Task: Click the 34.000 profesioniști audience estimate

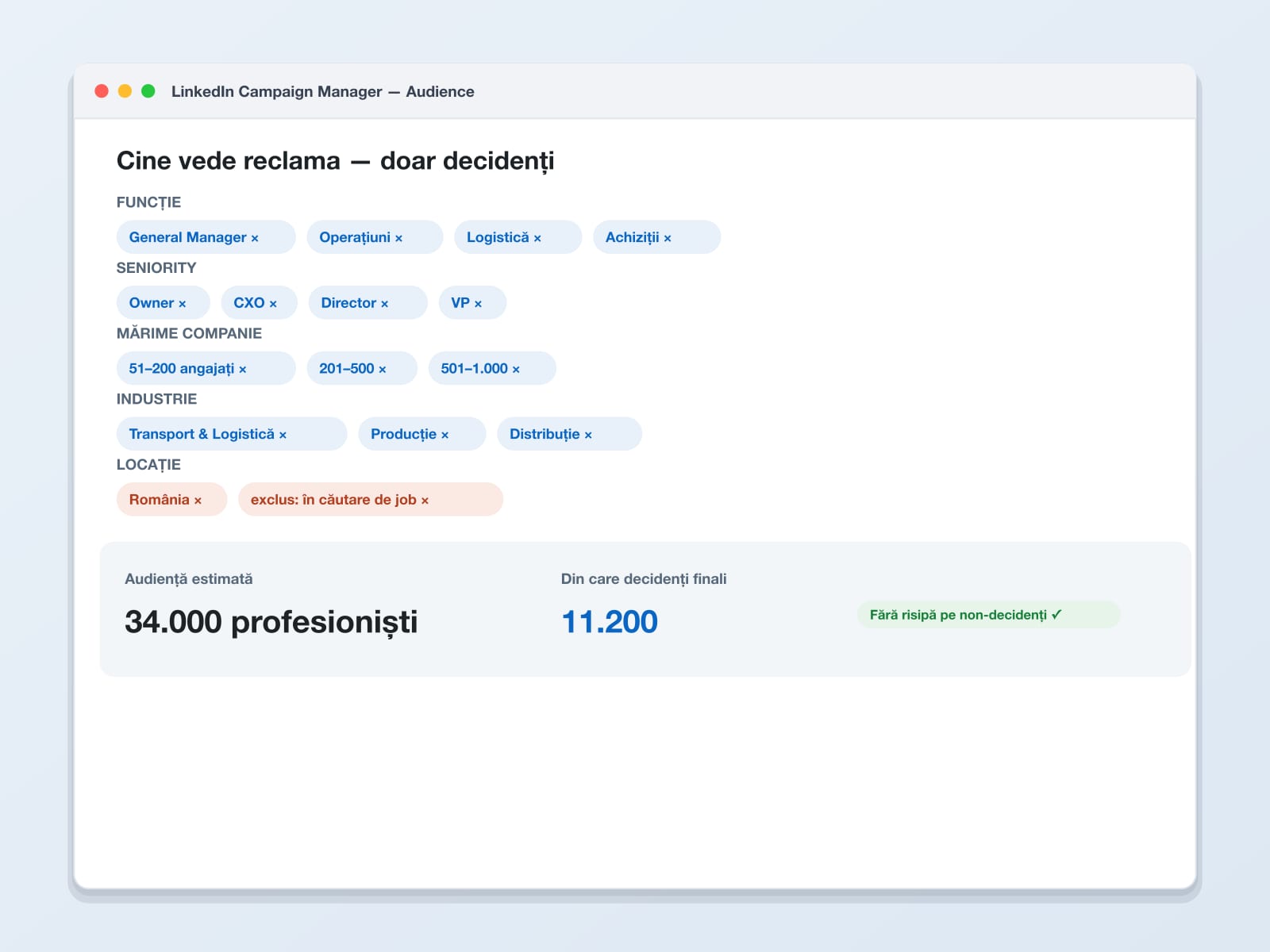Action: click(x=271, y=622)
